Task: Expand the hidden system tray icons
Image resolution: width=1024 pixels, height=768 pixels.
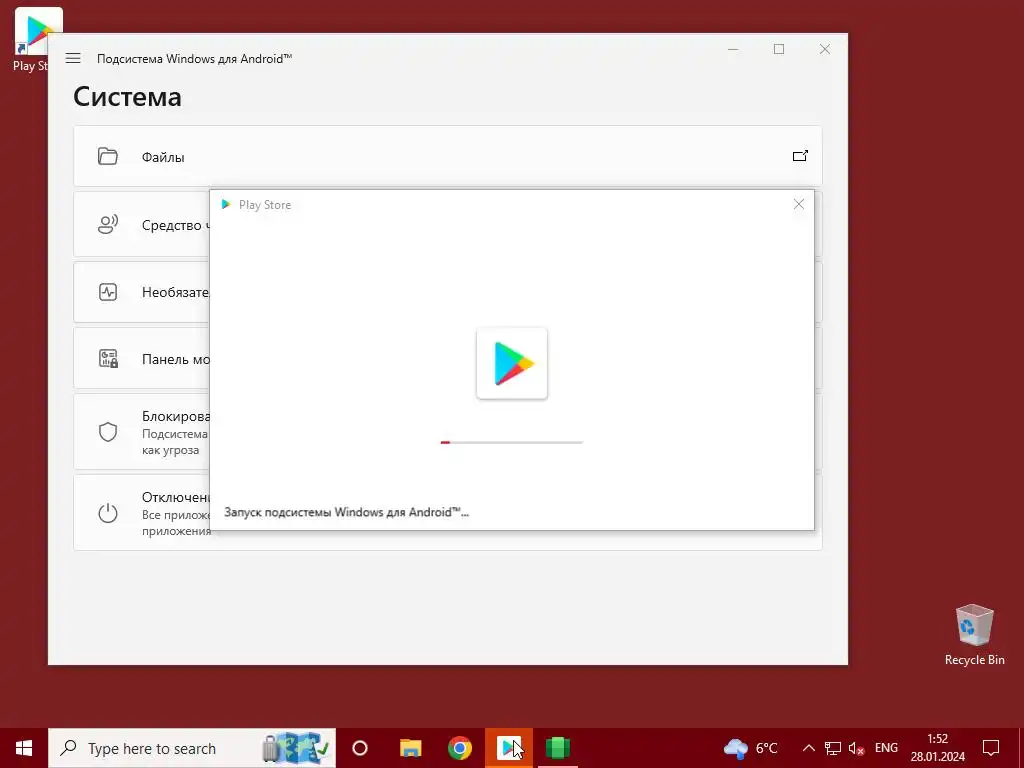Action: pyautogui.click(x=808, y=748)
